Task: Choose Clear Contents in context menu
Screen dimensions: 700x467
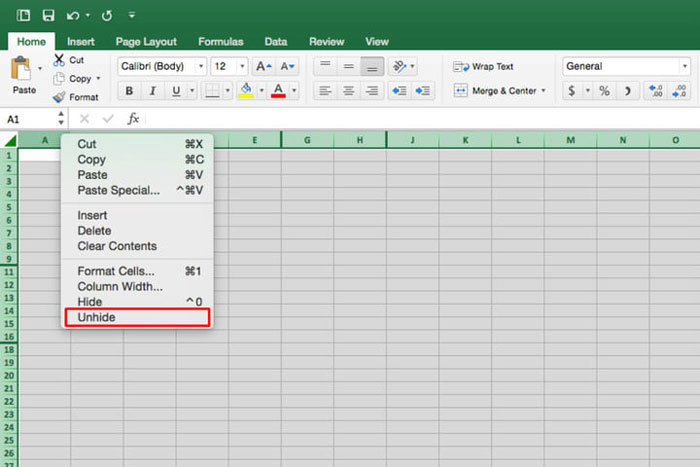Action: click(x=137, y=246)
